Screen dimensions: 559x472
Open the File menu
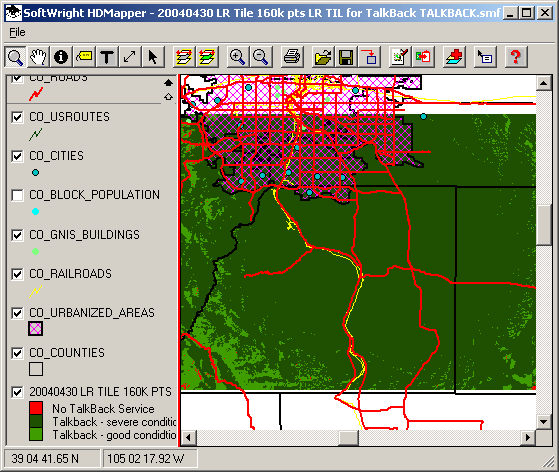coord(17,32)
